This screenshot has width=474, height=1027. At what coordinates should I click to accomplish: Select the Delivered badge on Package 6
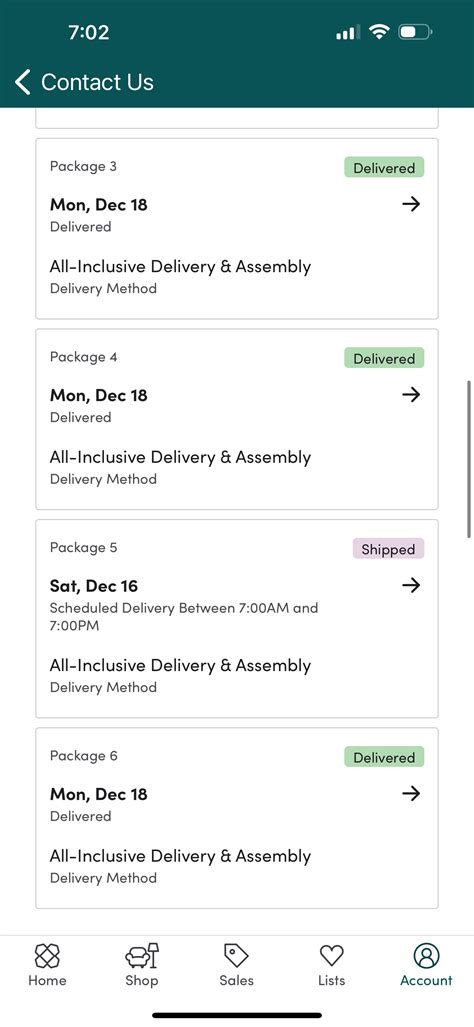click(384, 757)
